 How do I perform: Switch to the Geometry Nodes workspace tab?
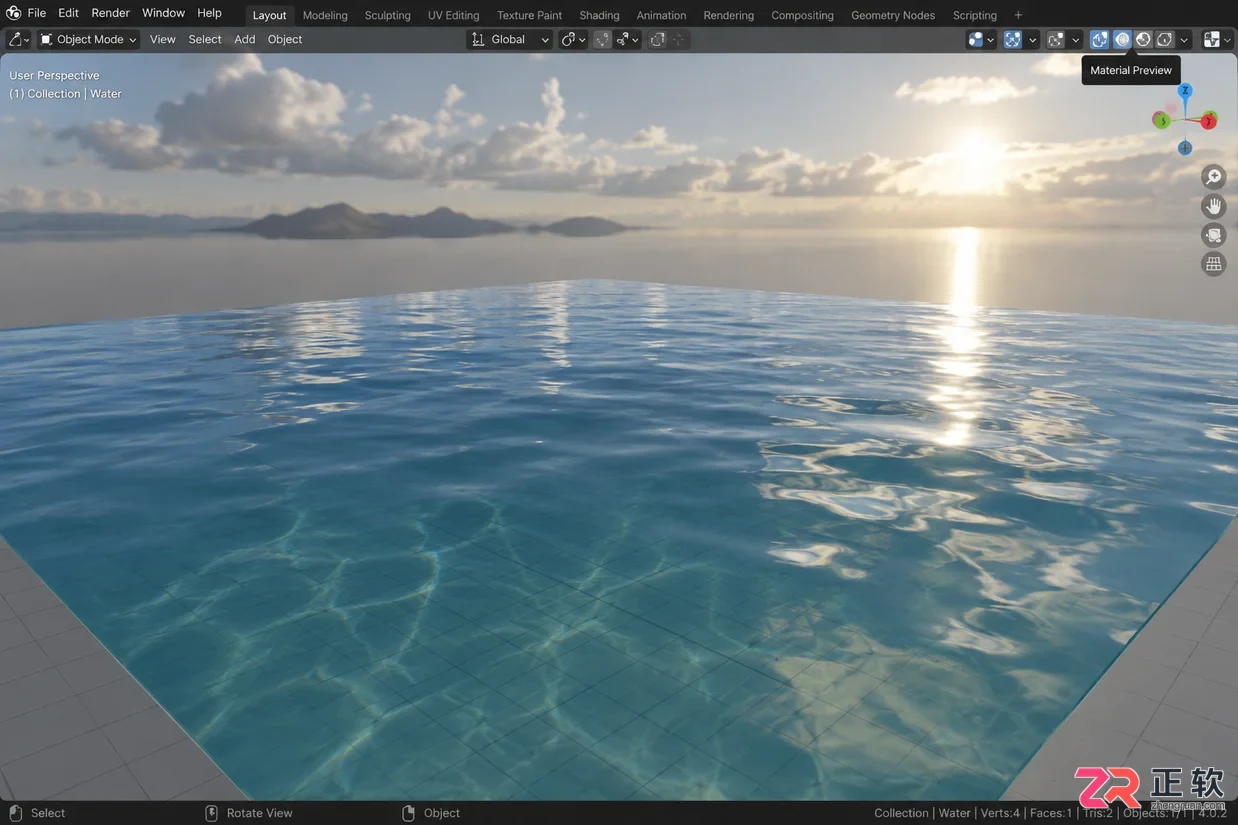[x=893, y=15]
